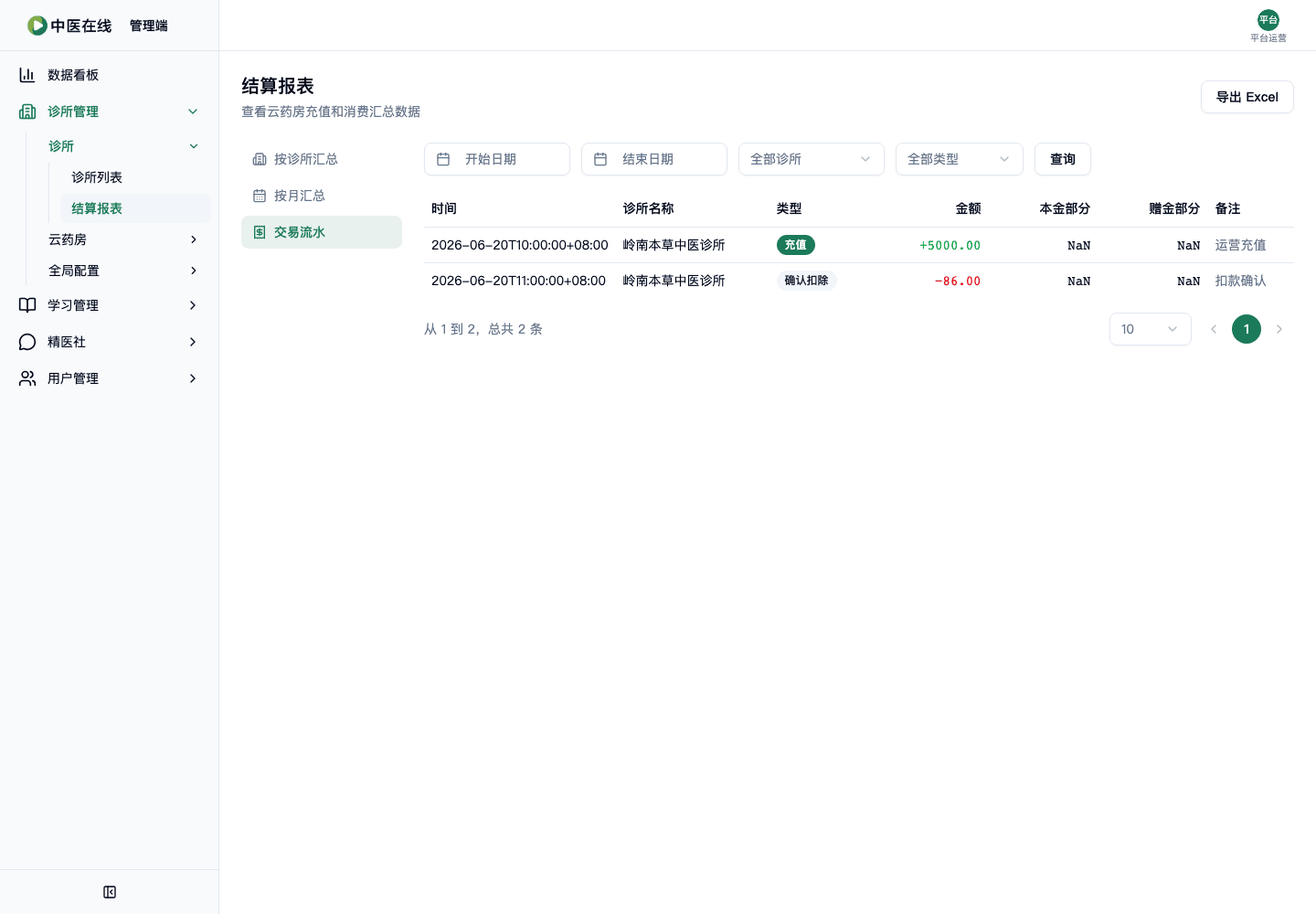Image resolution: width=1316 pixels, height=914 pixels.
Task: Click the 诊所管理 building icon
Action: (x=27, y=112)
